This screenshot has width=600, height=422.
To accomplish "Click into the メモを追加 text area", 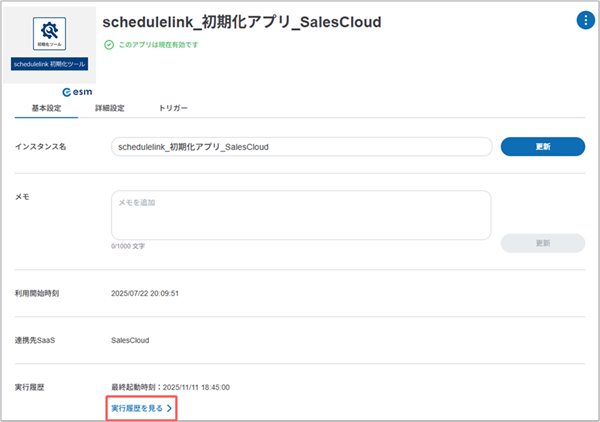I will tap(300, 214).
